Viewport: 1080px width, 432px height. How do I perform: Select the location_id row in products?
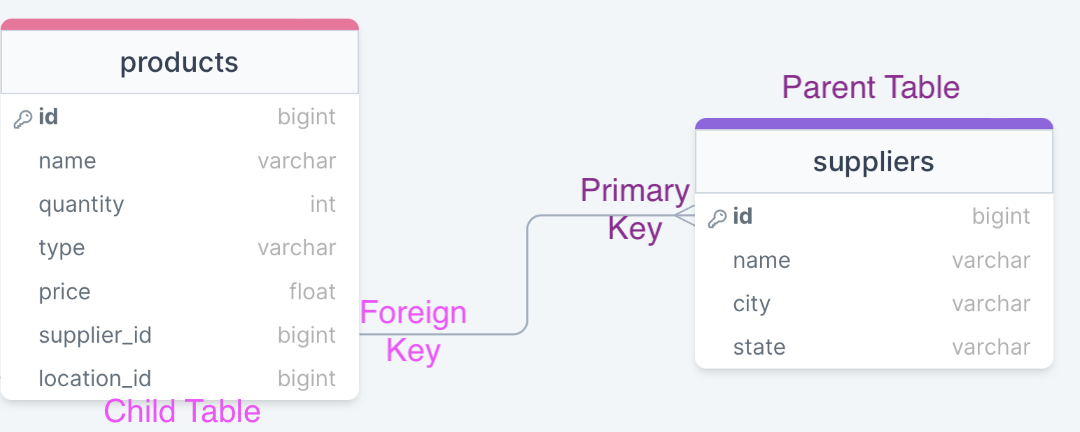point(179,378)
